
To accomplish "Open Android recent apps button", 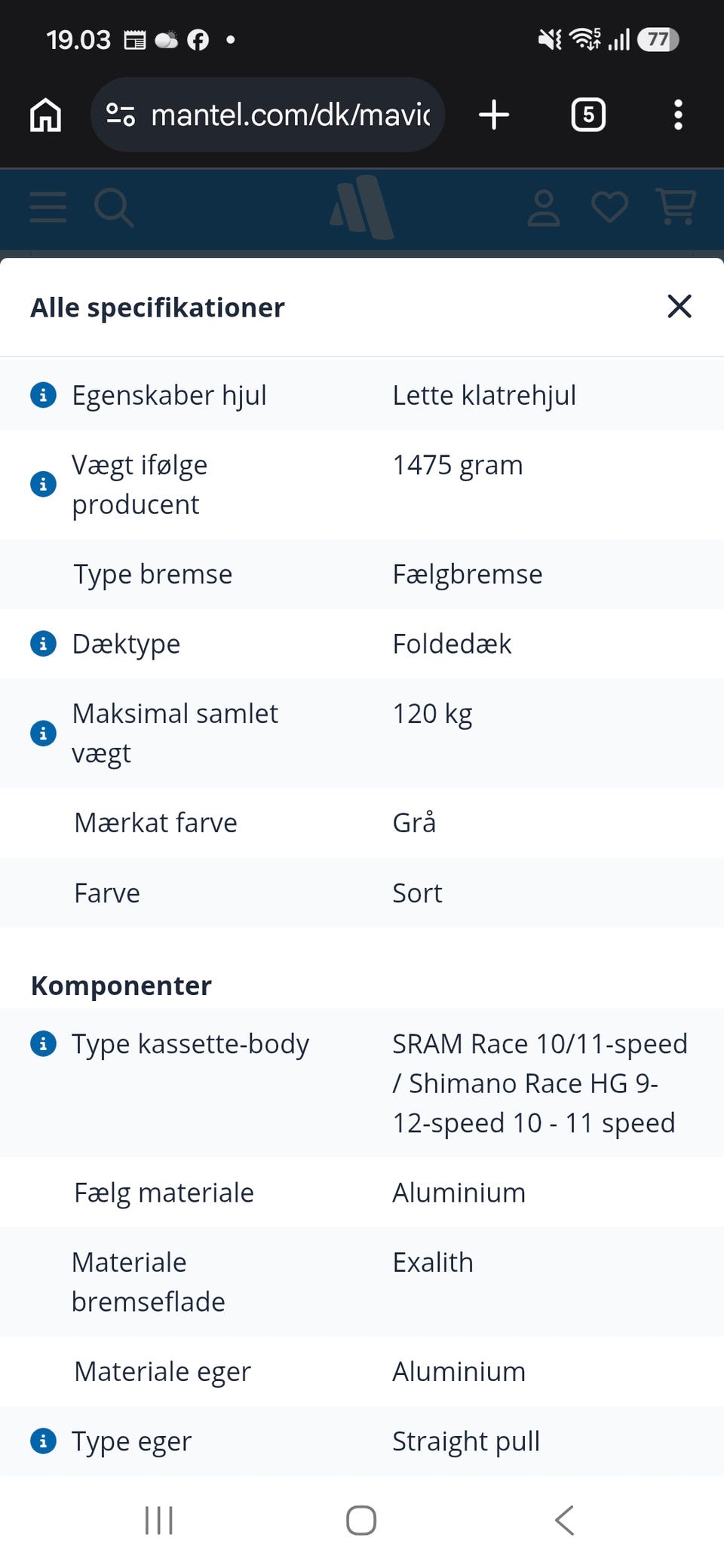I will click(x=159, y=1521).
